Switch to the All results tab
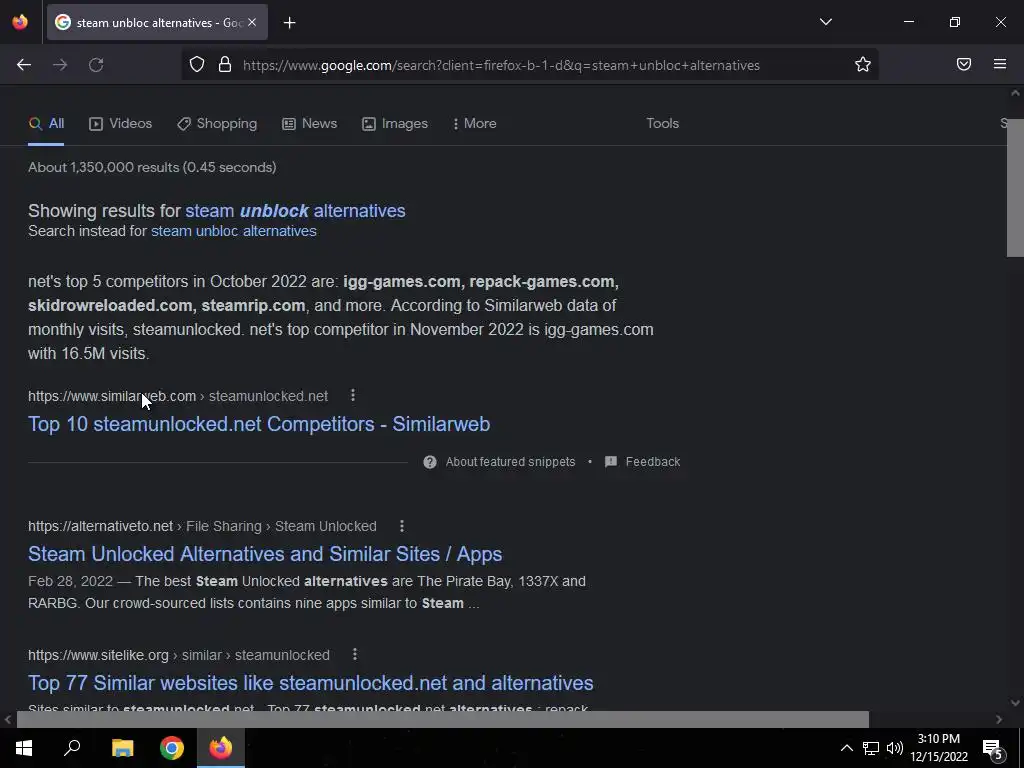The height and width of the screenshot is (768, 1024). [46, 123]
